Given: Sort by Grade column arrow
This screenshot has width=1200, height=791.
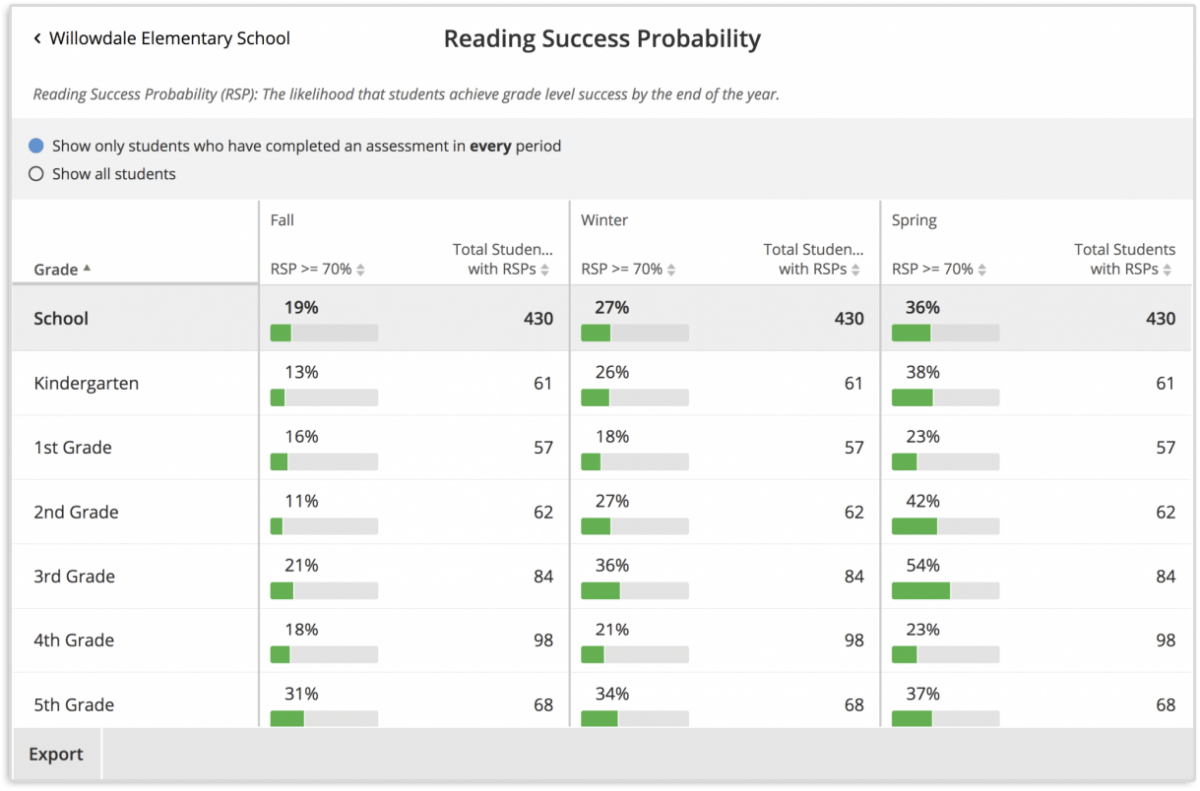Looking at the screenshot, I should point(87,269).
